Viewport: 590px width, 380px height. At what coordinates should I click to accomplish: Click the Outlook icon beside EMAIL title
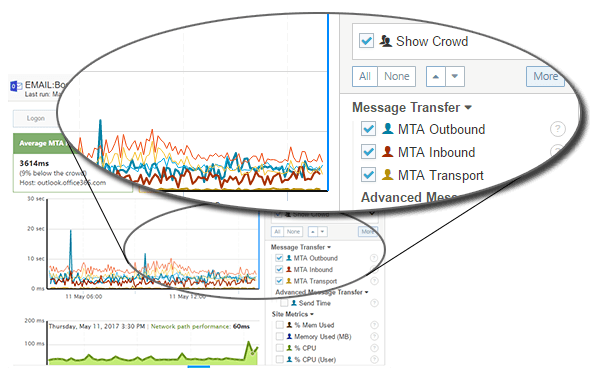15,86
